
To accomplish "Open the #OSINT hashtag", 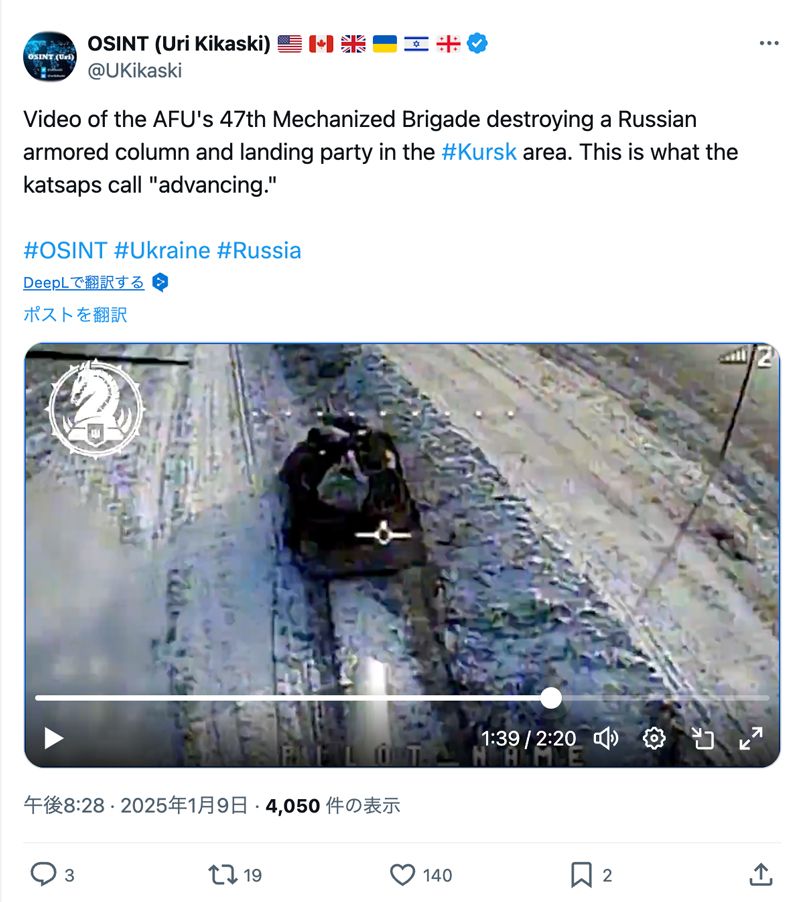I will click(x=65, y=251).
